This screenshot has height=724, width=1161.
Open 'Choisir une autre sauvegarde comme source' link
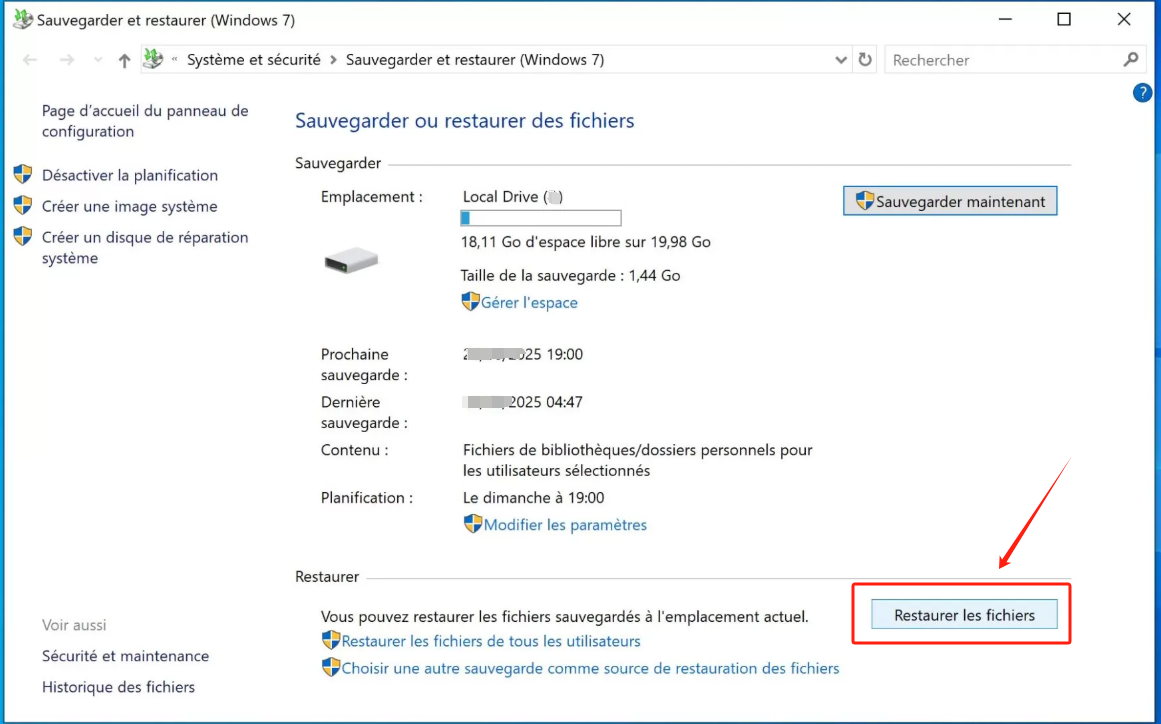(590, 668)
